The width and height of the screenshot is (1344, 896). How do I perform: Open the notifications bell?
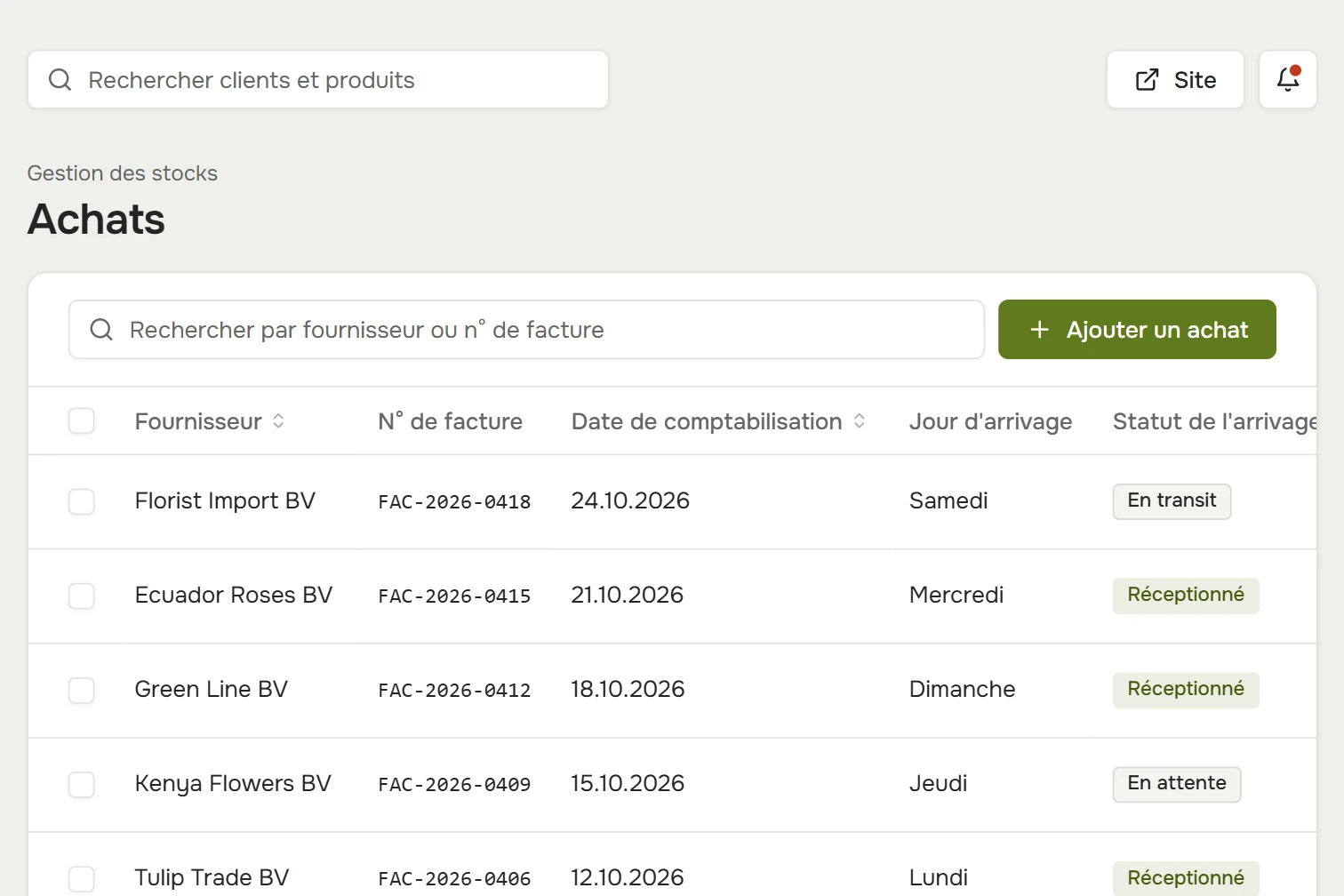1288,80
